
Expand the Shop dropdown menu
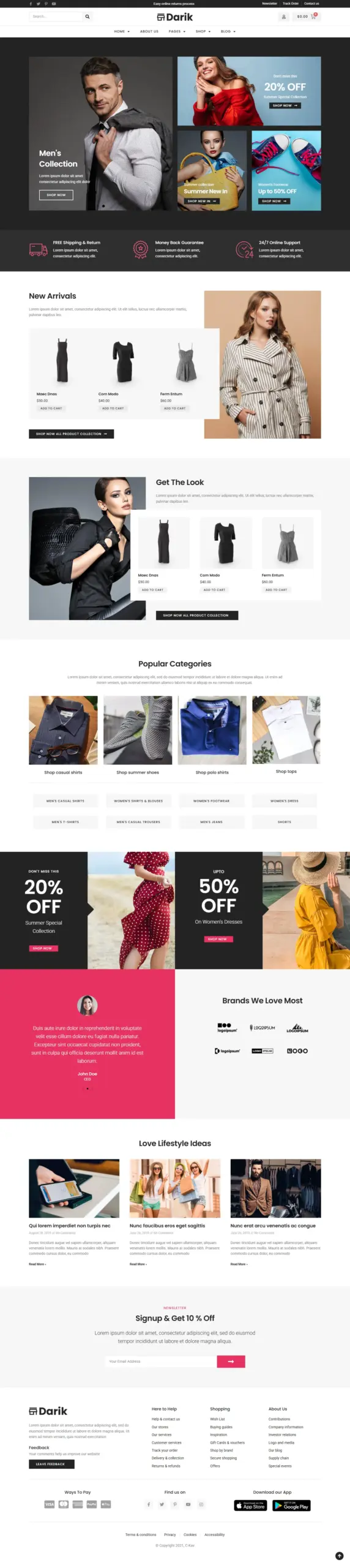[203, 31]
